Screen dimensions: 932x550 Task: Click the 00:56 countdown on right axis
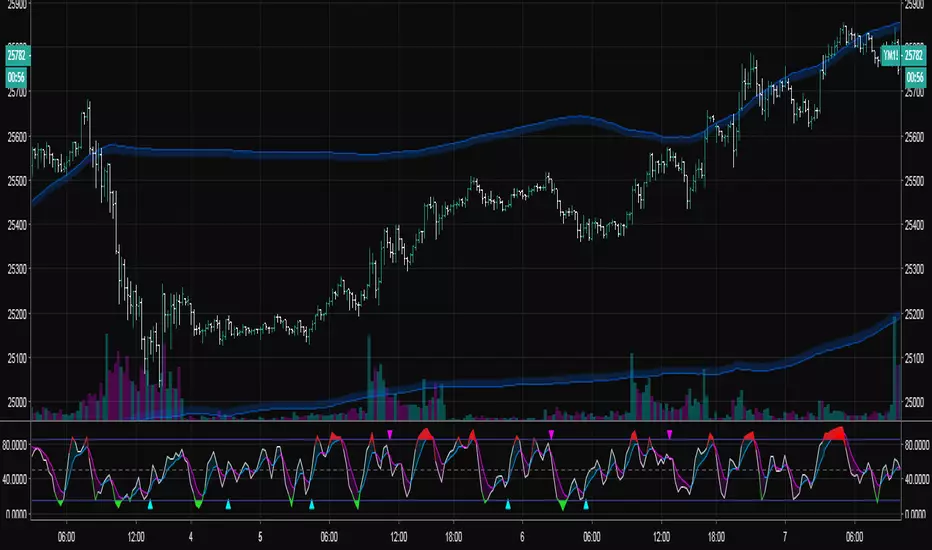[915, 77]
